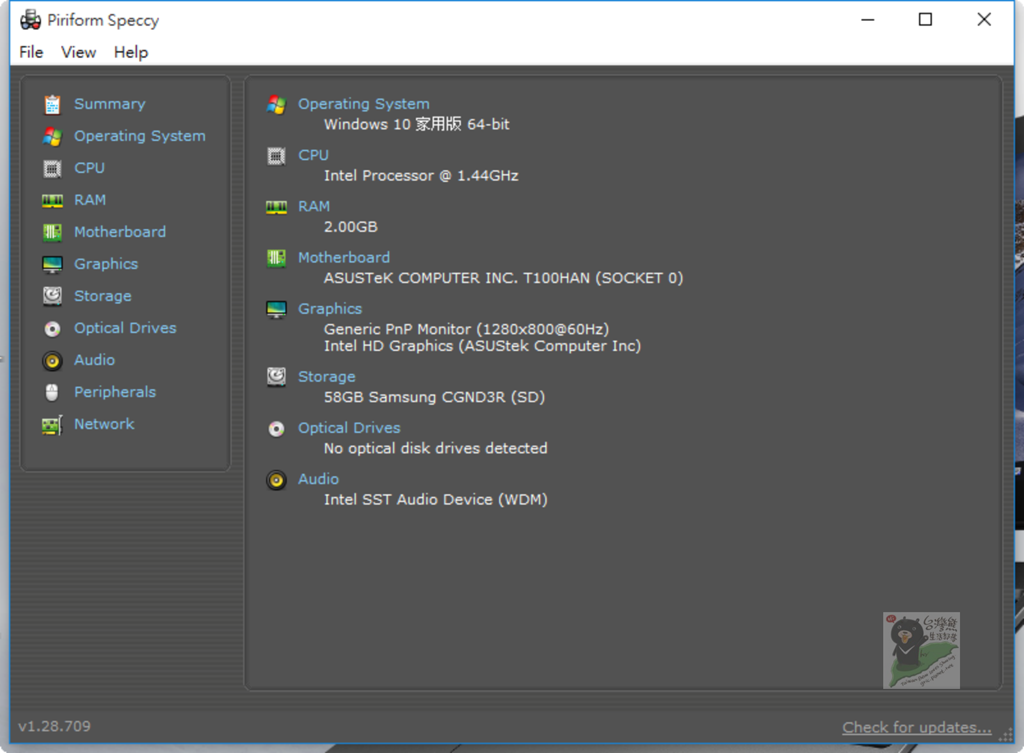The image size is (1024, 753).
Task: Click the Optical Drives disc icon in summary pane
Action: pyautogui.click(x=276, y=428)
